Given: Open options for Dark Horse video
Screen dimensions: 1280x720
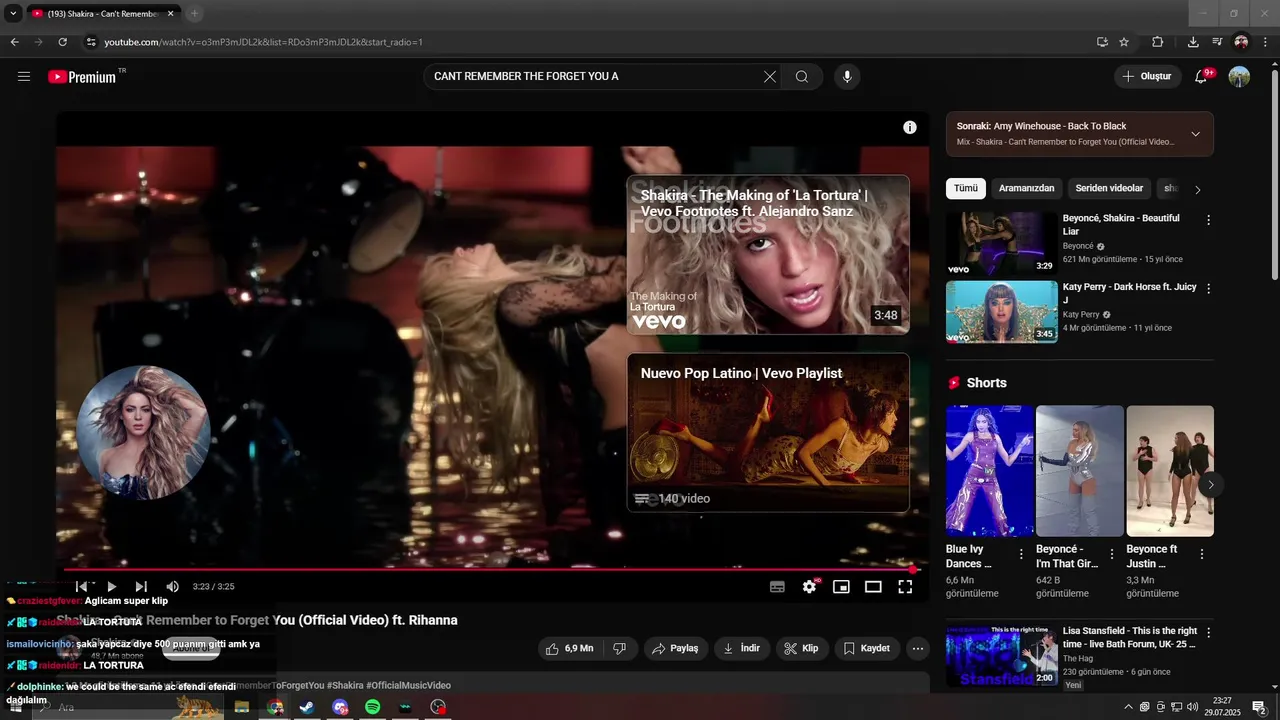Looking at the screenshot, I should (x=1208, y=289).
